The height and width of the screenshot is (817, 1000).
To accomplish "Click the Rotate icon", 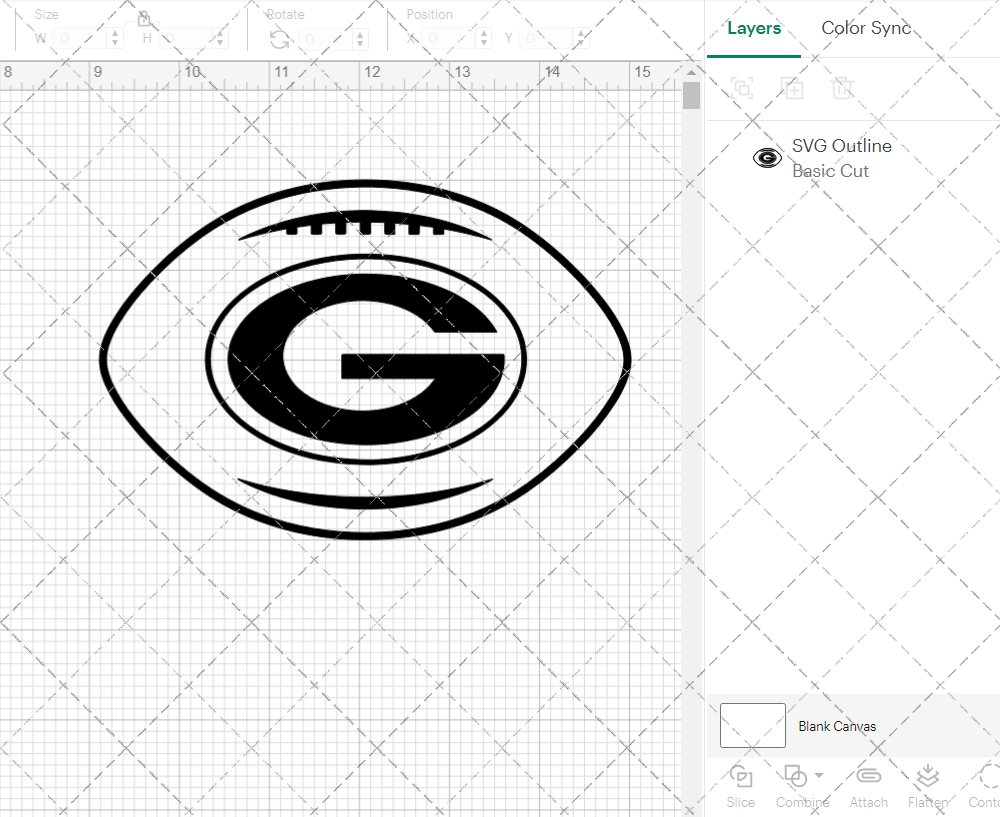I will point(279,40).
